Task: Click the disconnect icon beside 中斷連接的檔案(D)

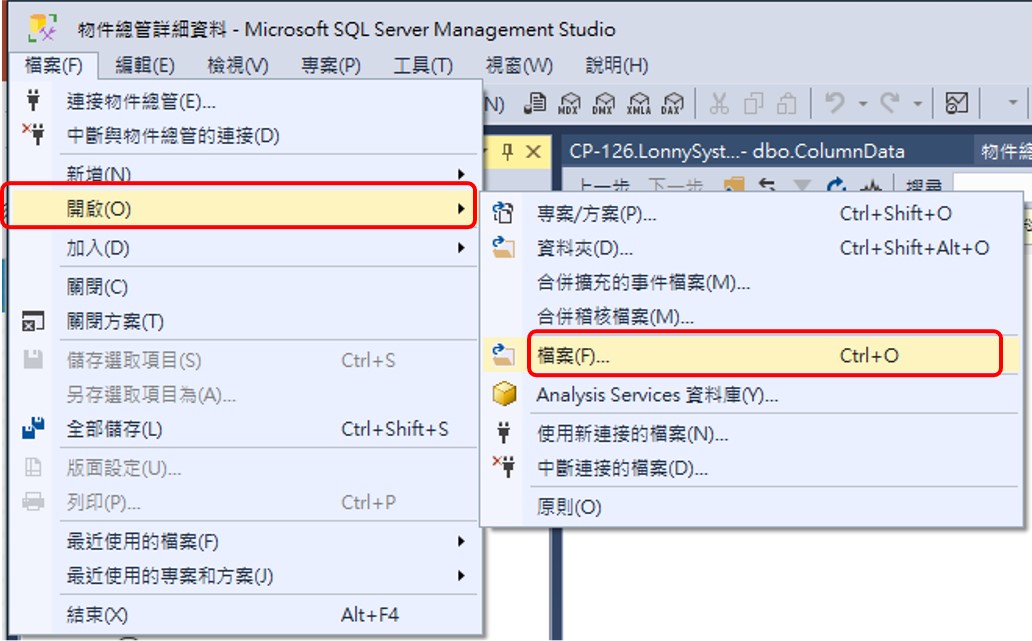Action: [x=504, y=467]
